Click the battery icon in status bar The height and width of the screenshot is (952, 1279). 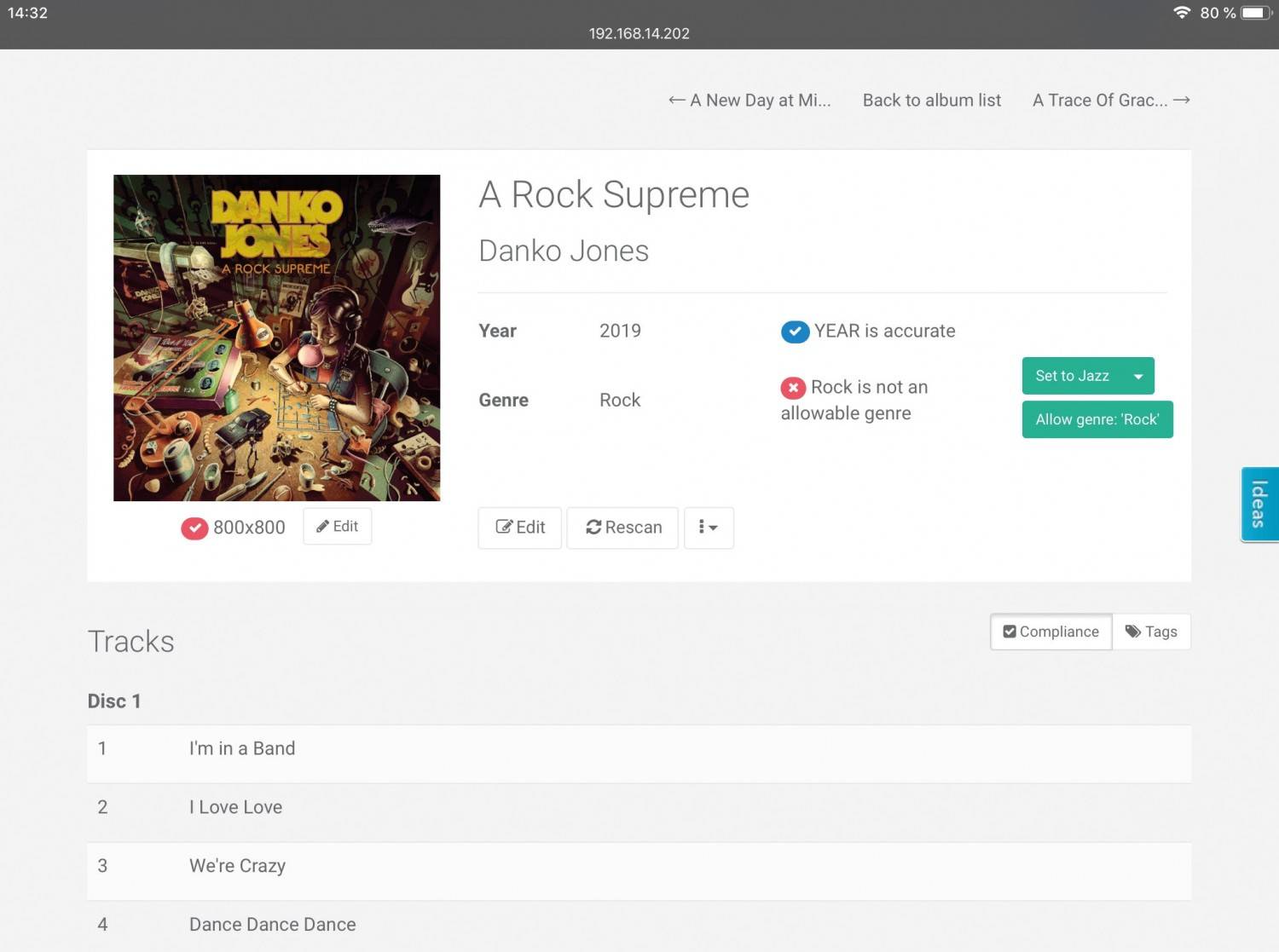coord(1257,13)
